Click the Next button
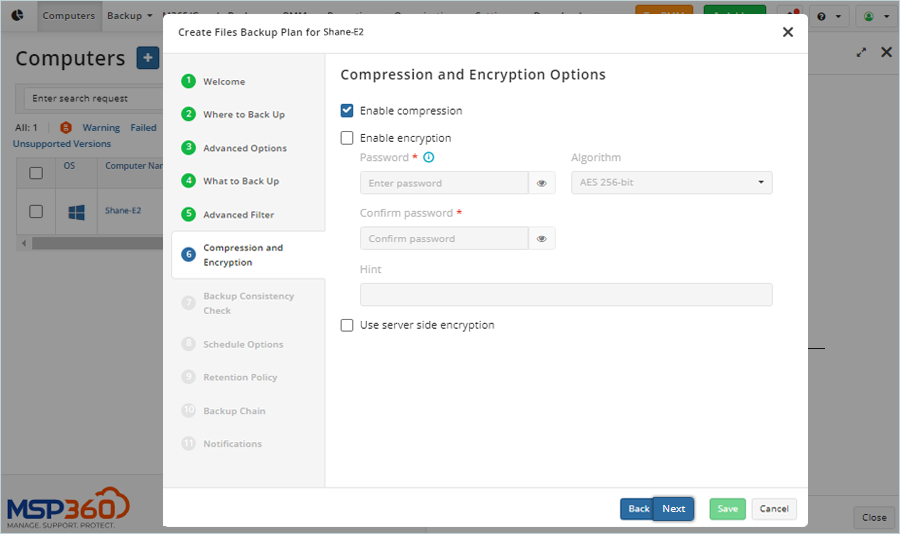 pyautogui.click(x=673, y=509)
